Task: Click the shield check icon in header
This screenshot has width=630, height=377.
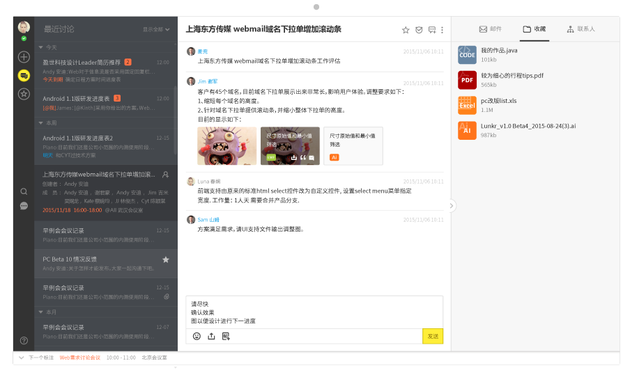Action: click(419, 30)
